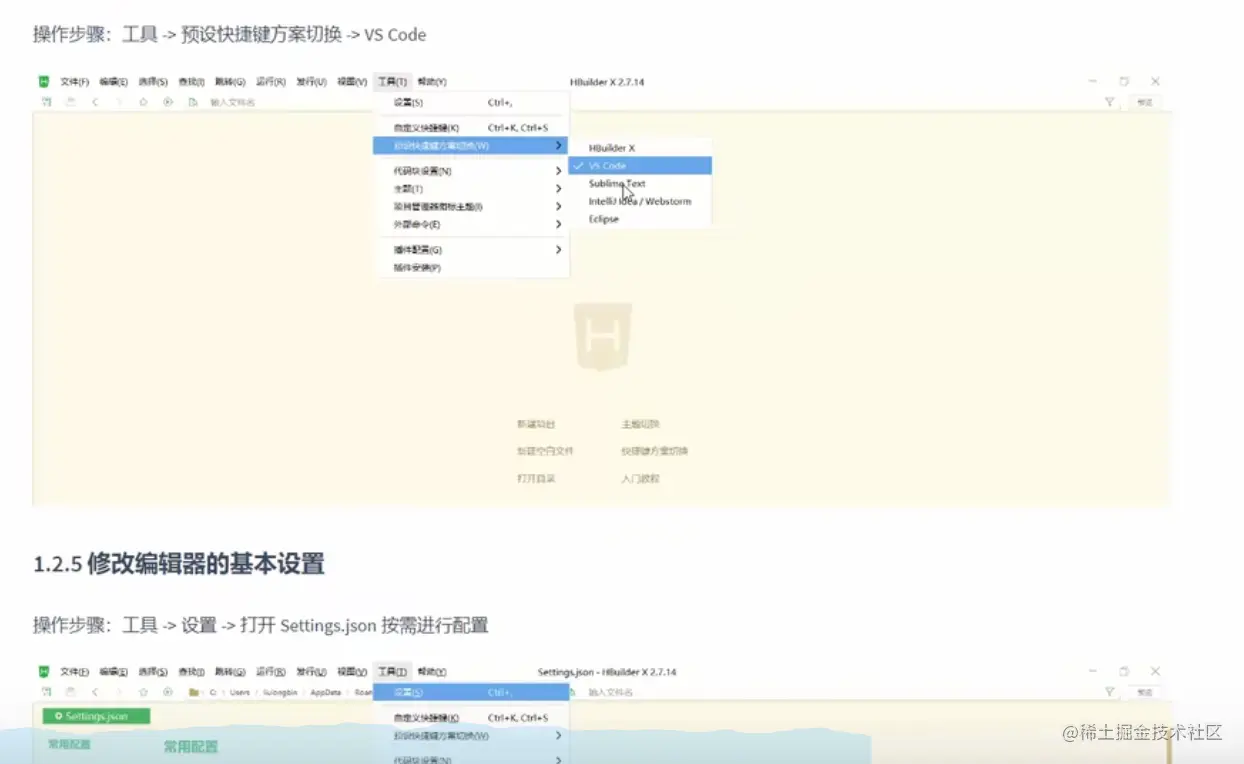Select the green Settings.json editor tab
1244x764 pixels.
pyautogui.click(x=96, y=716)
